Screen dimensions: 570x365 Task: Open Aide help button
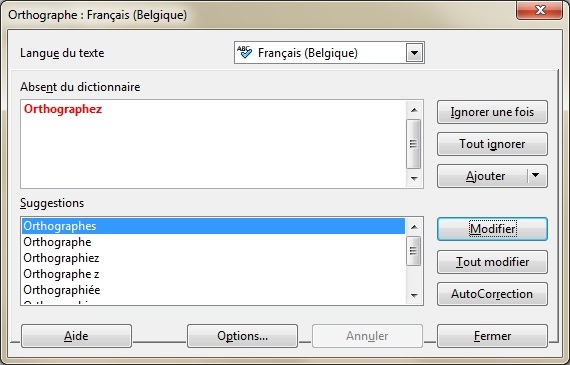[x=76, y=336]
